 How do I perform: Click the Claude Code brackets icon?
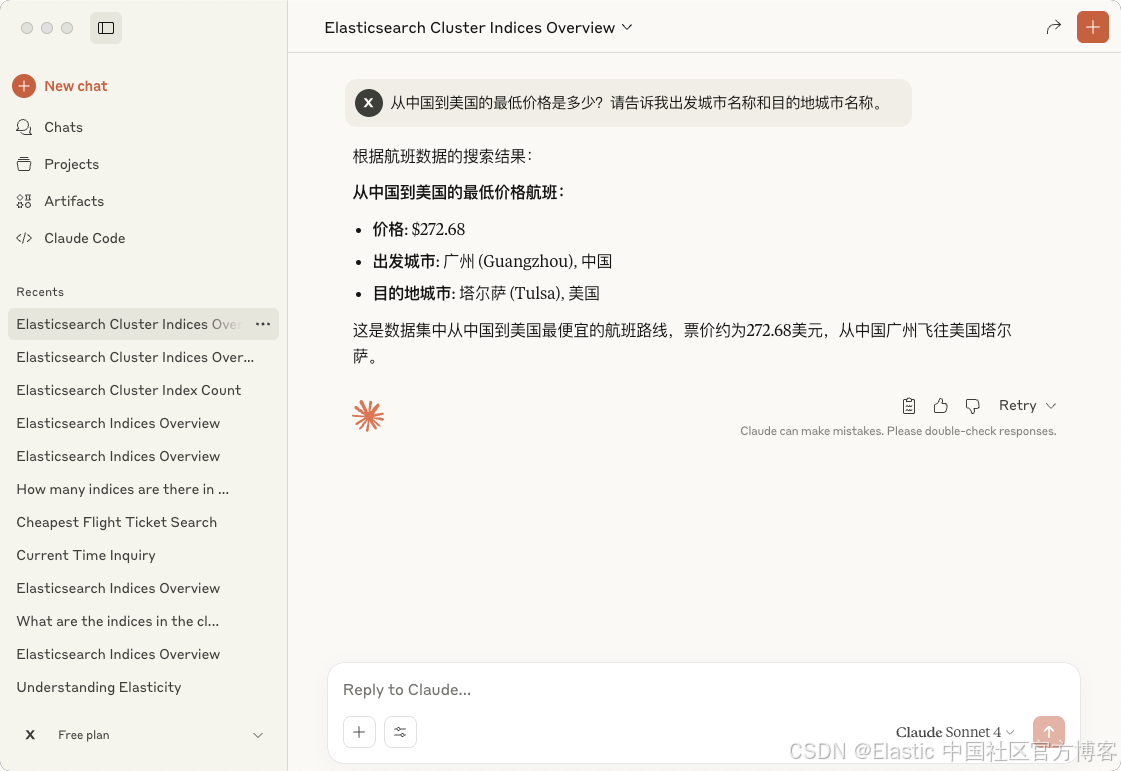coord(24,238)
